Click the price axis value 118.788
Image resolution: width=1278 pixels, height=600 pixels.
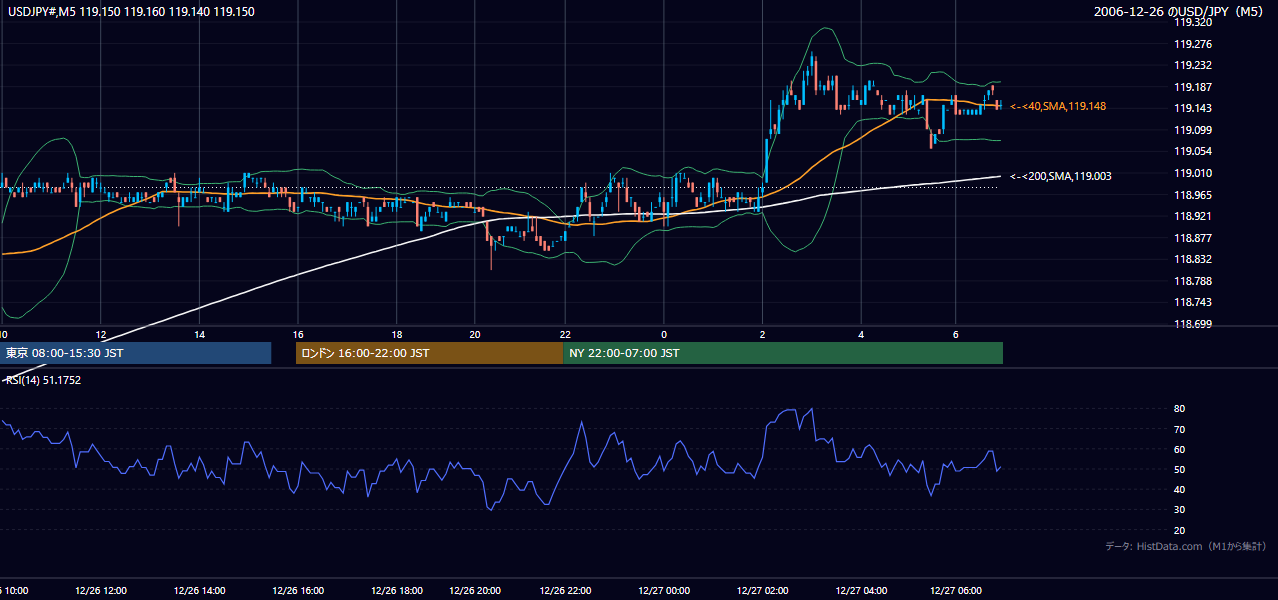pyautogui.click(x=1195, y=281)
